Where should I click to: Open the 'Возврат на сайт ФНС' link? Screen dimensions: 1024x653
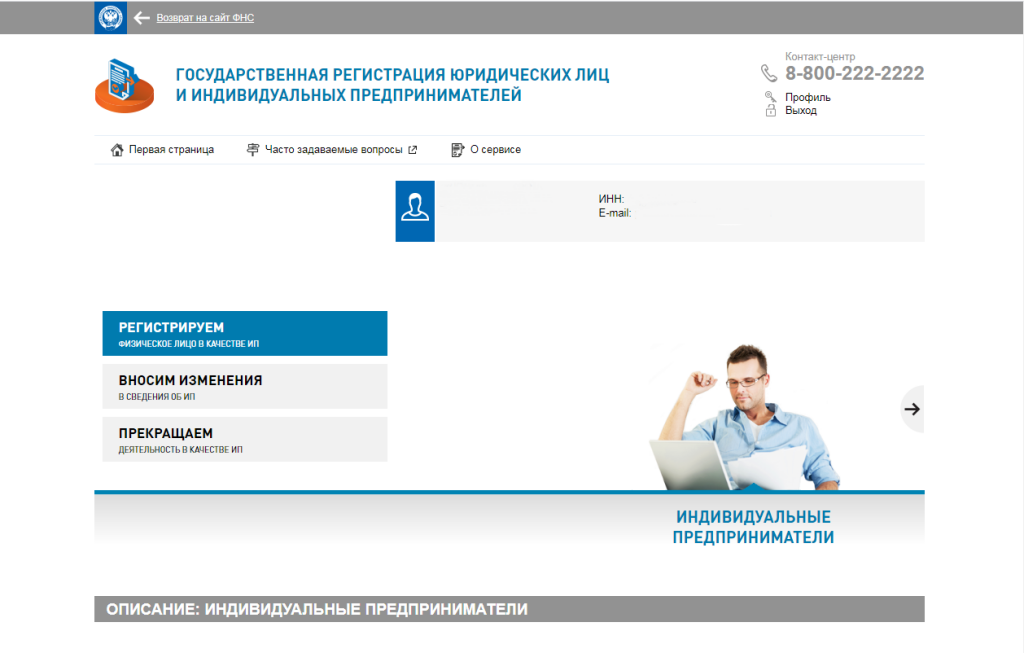click(x=205, y=18)
